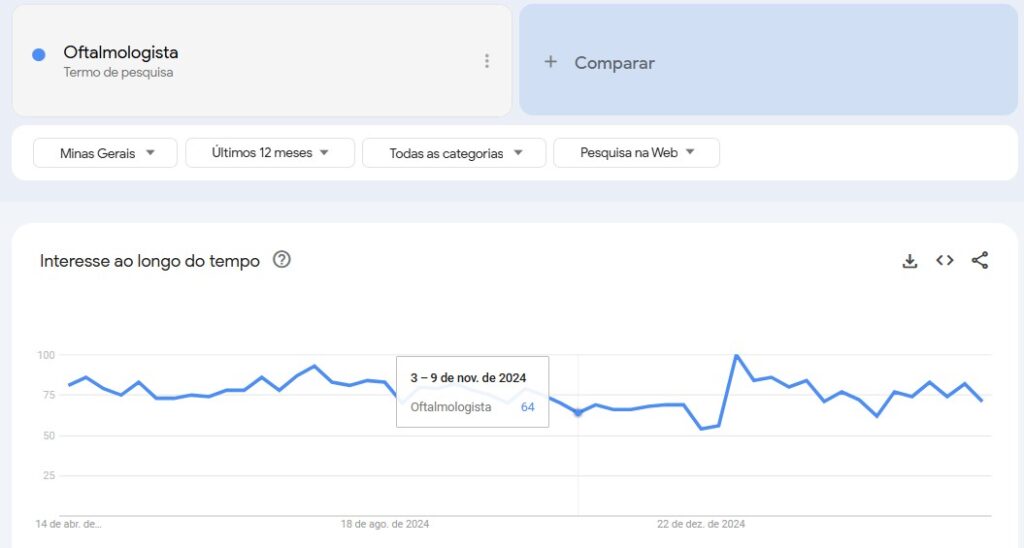The image size is (1024, 548).
Task: Click the Comparar card to add term
Action: [768, 60]
